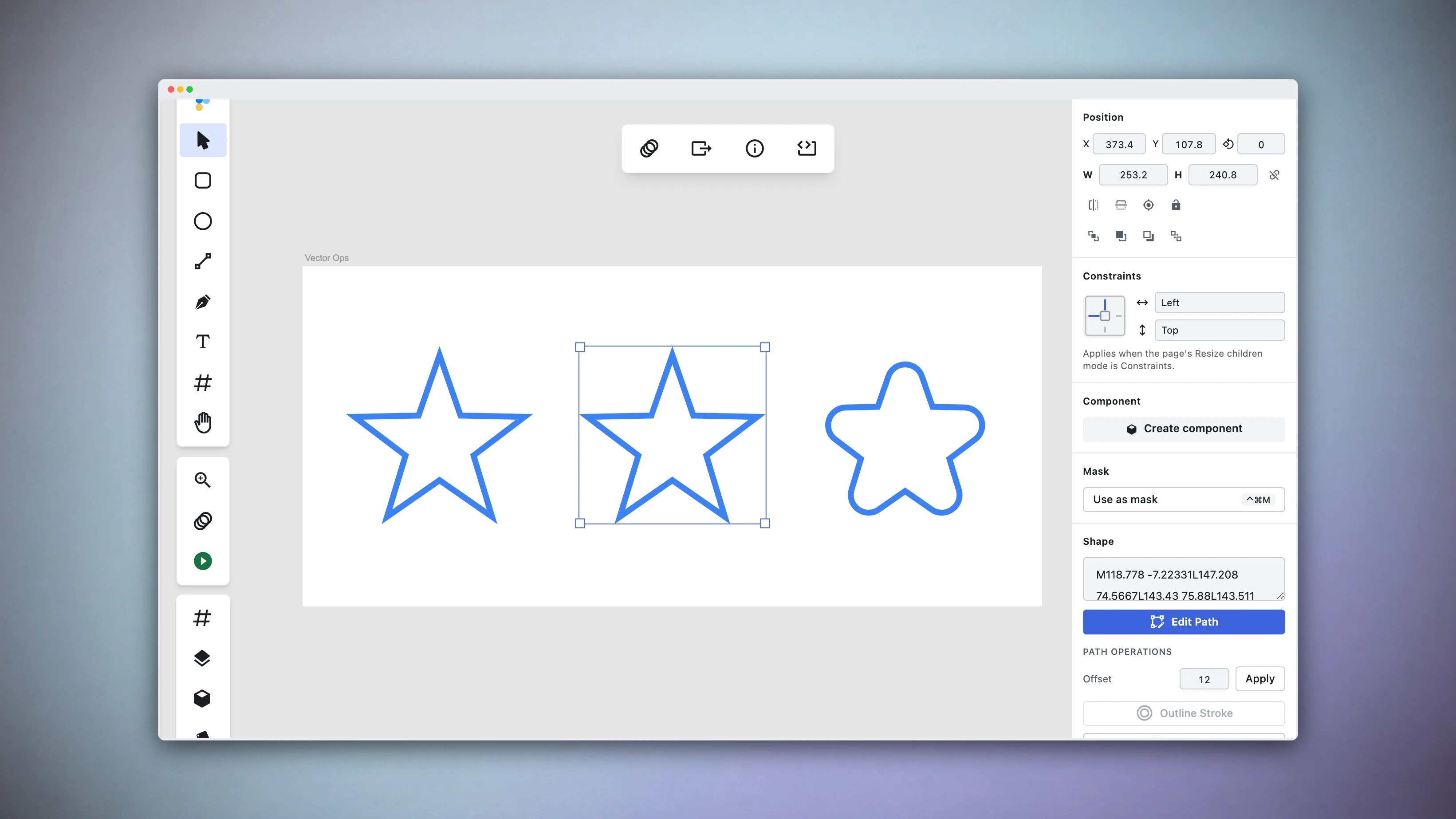Screen dimensions: 1456x819
Task: Click top-left selection handle of middle star
Action: [580, 347]
